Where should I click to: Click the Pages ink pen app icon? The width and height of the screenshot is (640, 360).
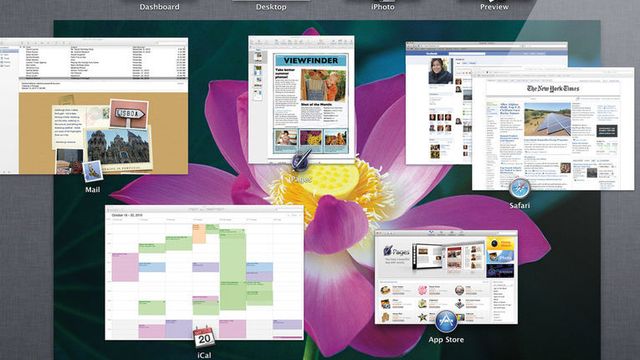pyautogui.click(x=302, y=160)
